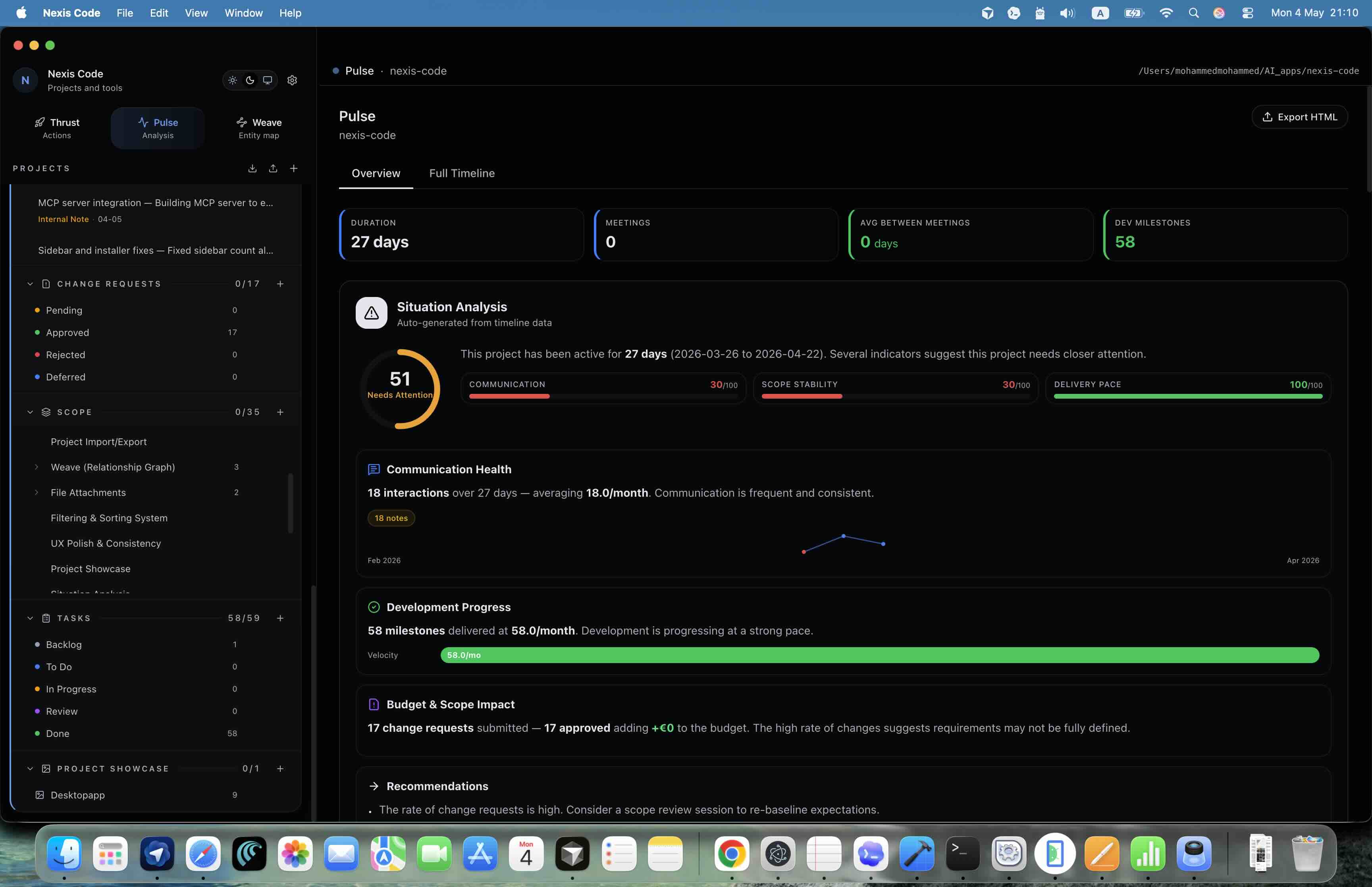Click the import projects download icon
This screenshot has height=887, width=1372.
pyautogui.click(x=252, y=168)
